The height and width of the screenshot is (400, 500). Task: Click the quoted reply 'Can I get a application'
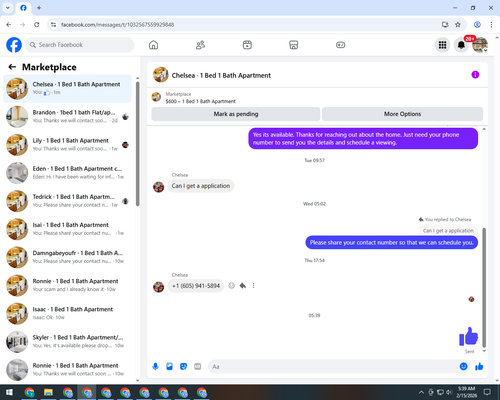click(x=448, y=230)
